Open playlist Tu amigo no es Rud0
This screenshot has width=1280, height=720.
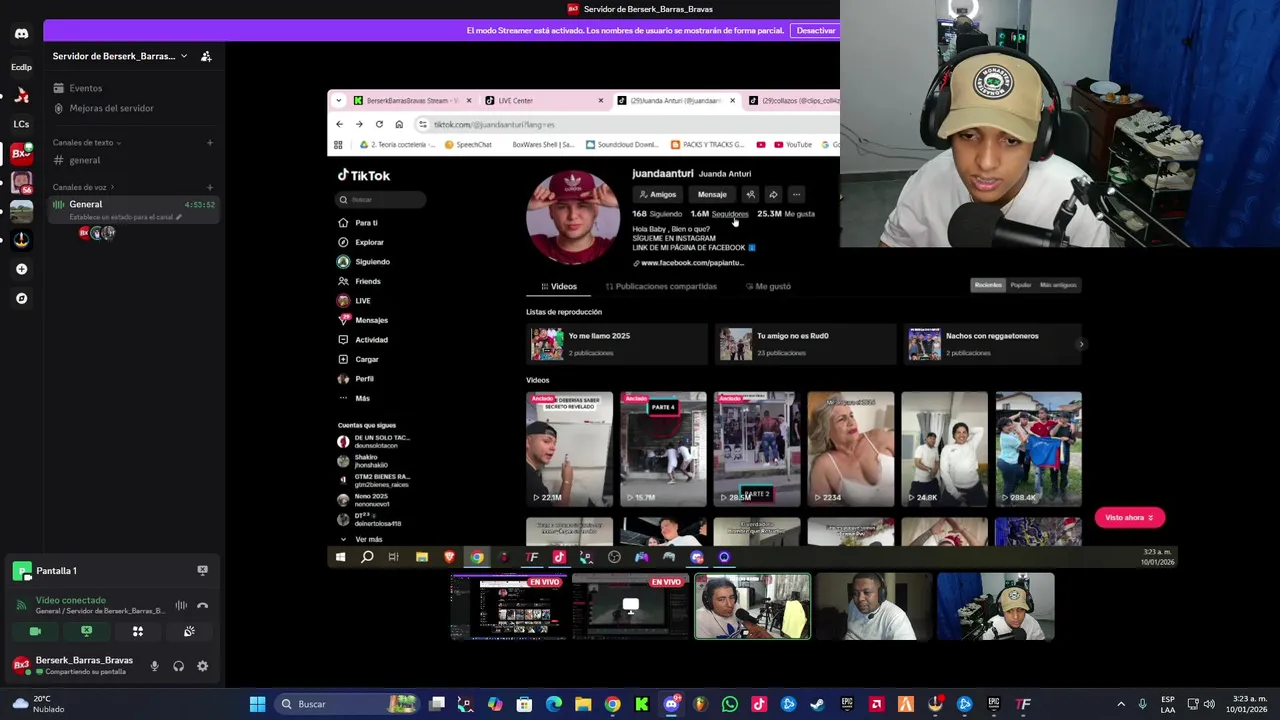[x=806, y=344]
